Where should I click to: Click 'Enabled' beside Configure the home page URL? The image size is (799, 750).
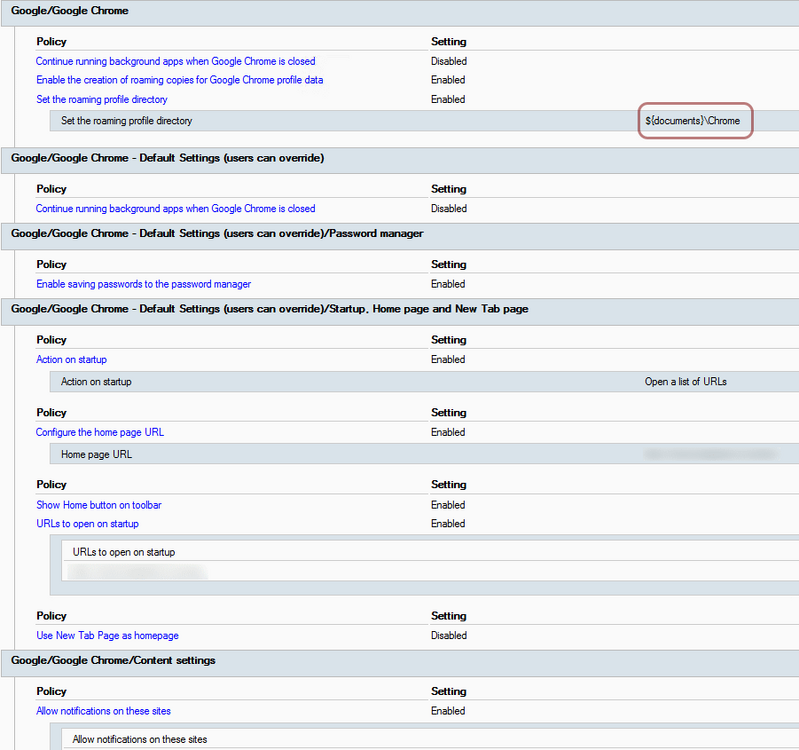448,432
